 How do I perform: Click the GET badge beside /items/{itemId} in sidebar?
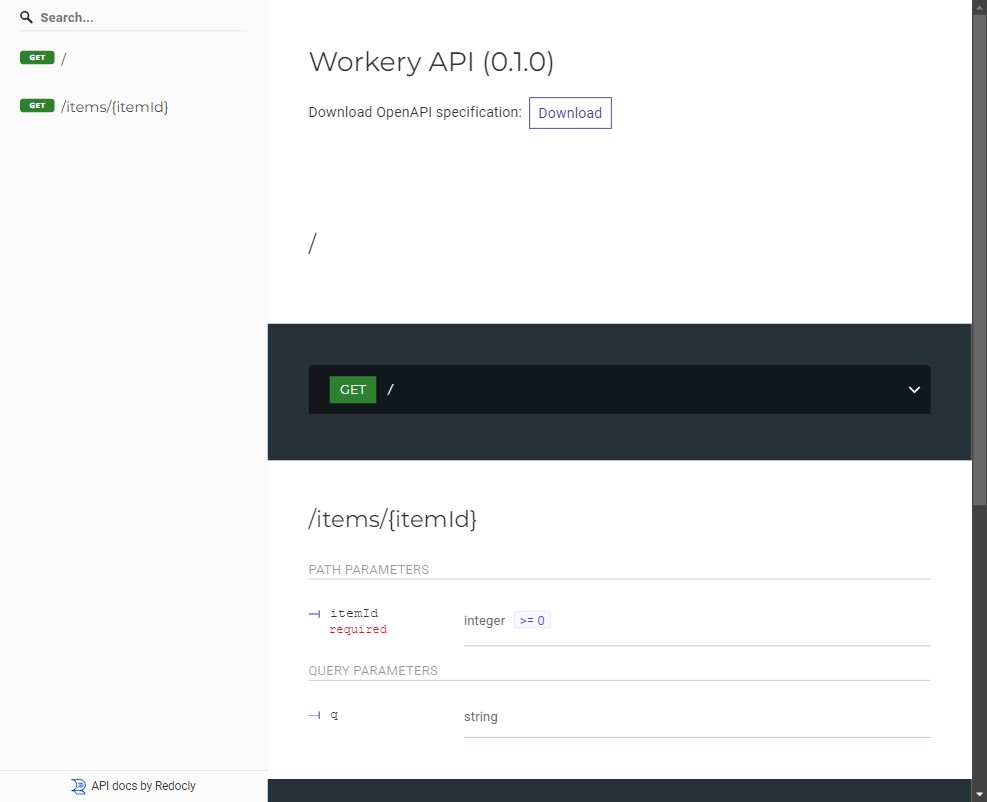click(x=36, y=105)
